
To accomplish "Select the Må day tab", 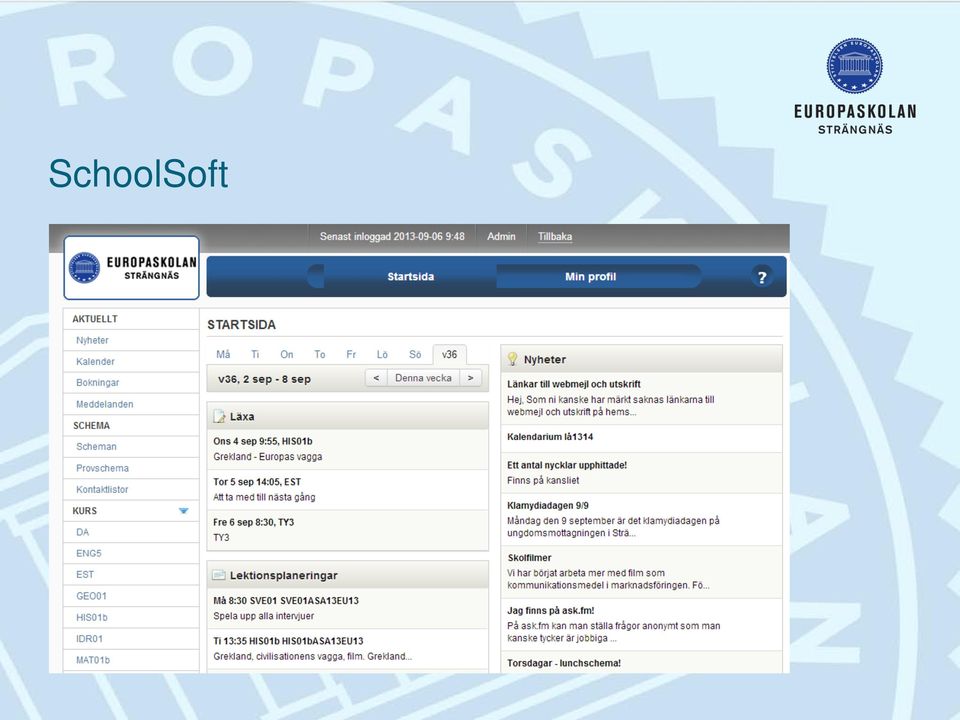I will click(223, 354).
